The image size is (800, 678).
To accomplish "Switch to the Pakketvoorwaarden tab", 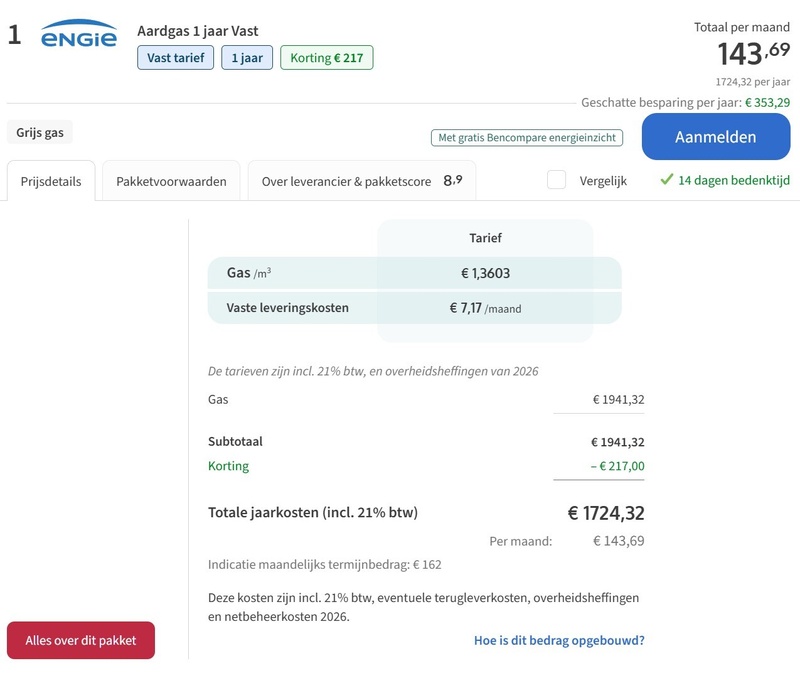I will (171, 181).
